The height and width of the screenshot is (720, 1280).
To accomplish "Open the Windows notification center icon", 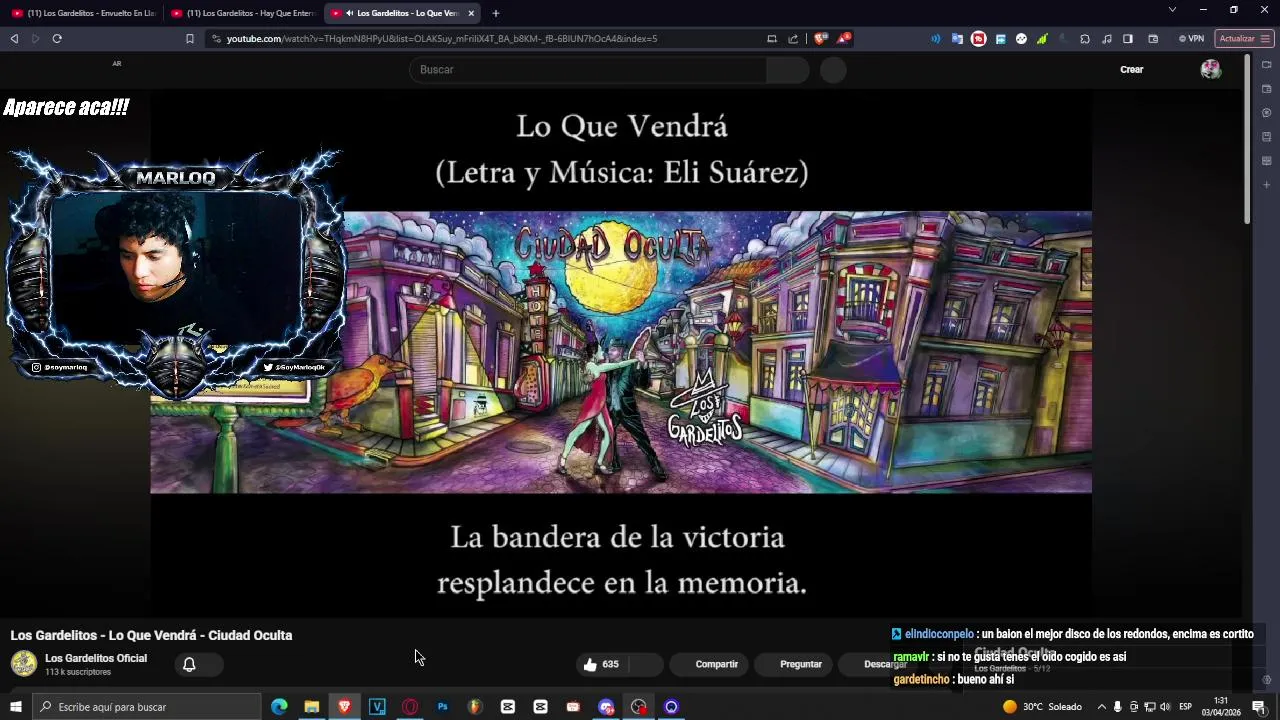I will pyautogui.click(x=1259, y=707).
